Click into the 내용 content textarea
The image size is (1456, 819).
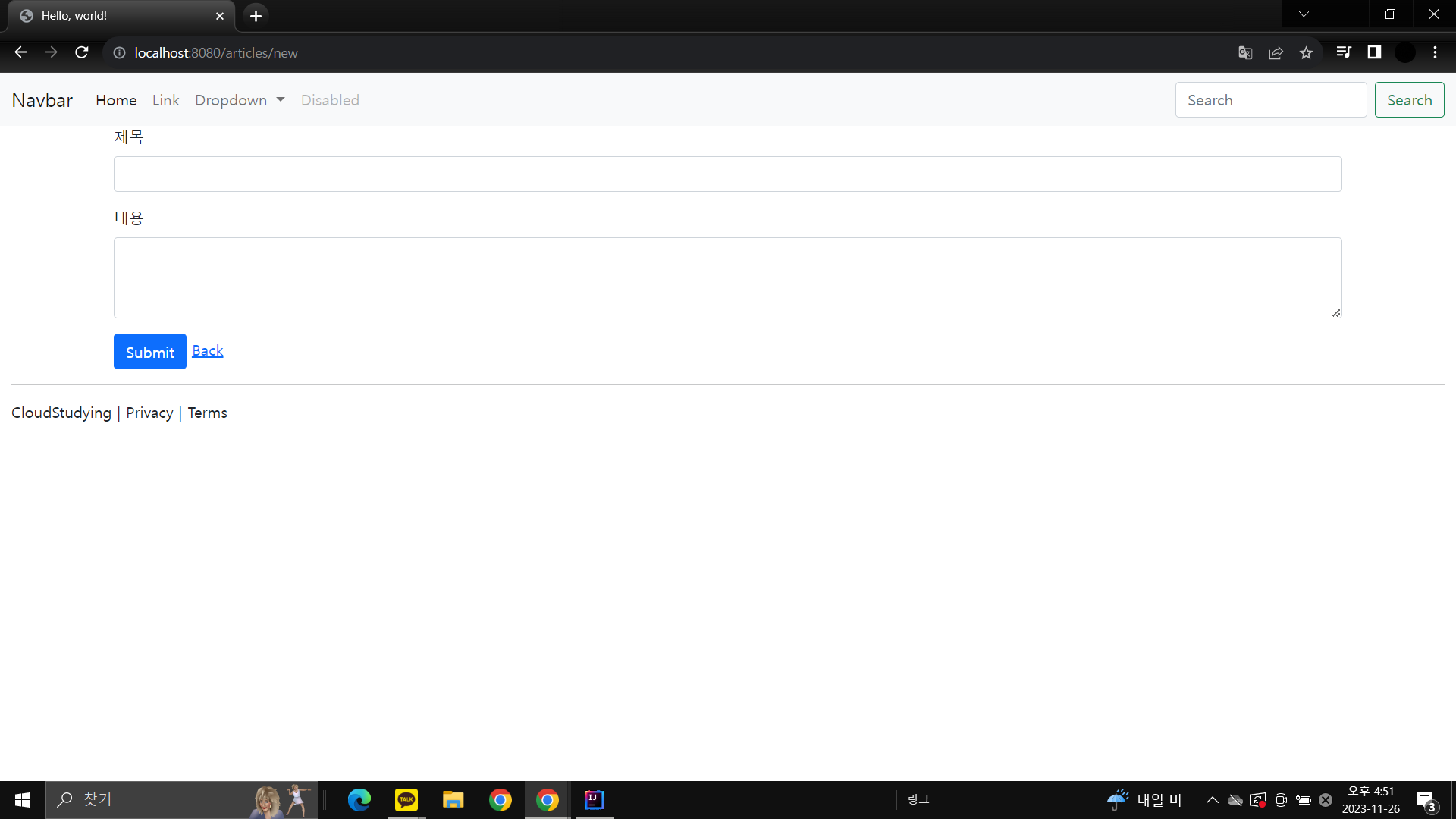(x=727, y=278)
